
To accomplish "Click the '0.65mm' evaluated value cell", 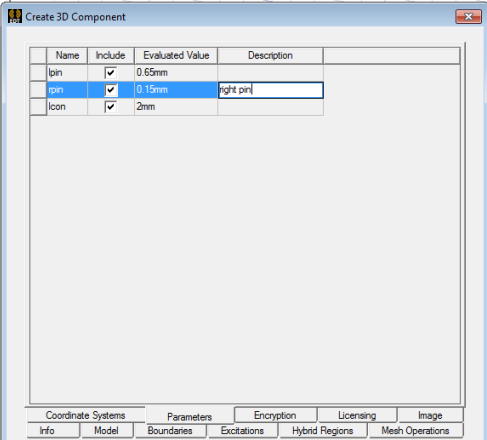I will 176,73.
